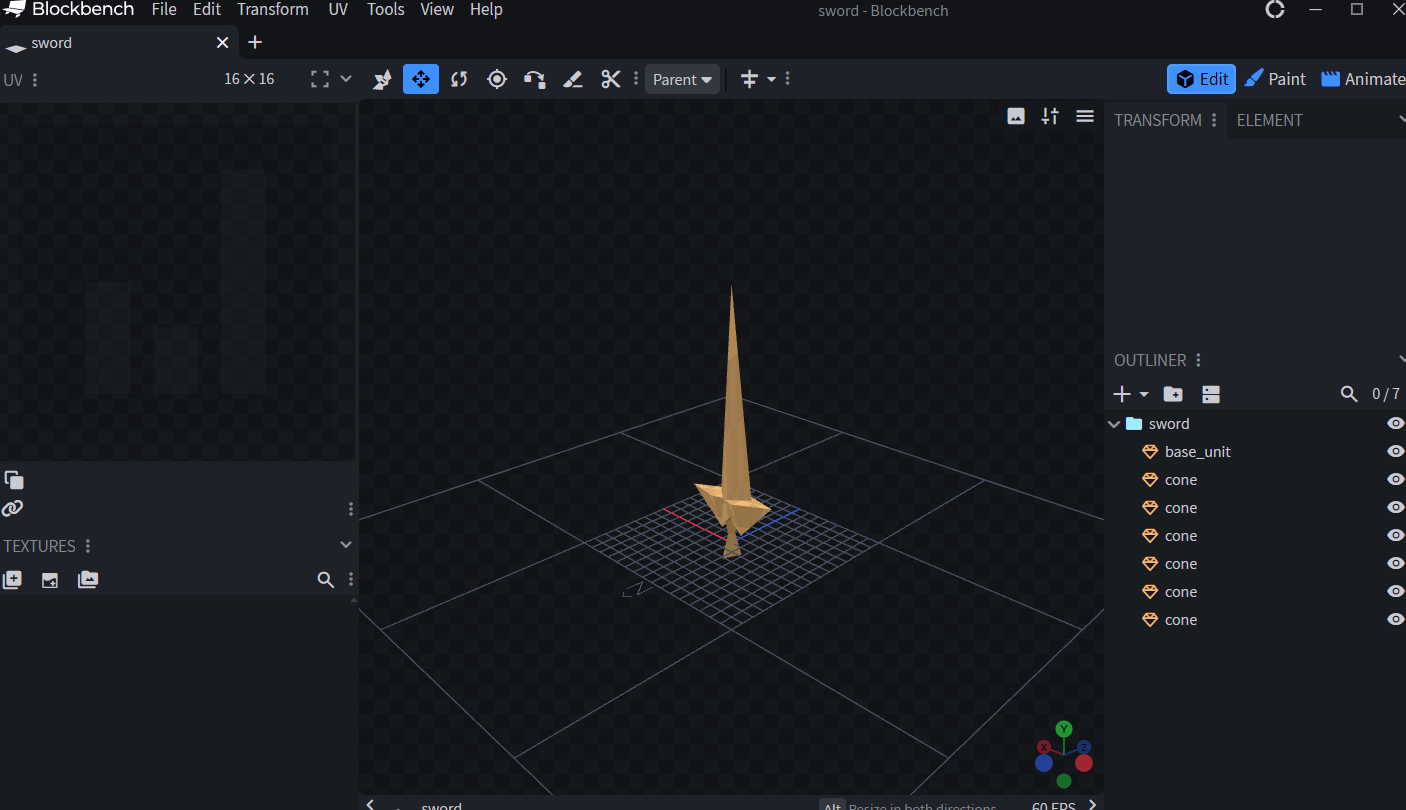The image size is (1406, 810).
Task: Add a new group in outliner
Action: coord(1173,394)
